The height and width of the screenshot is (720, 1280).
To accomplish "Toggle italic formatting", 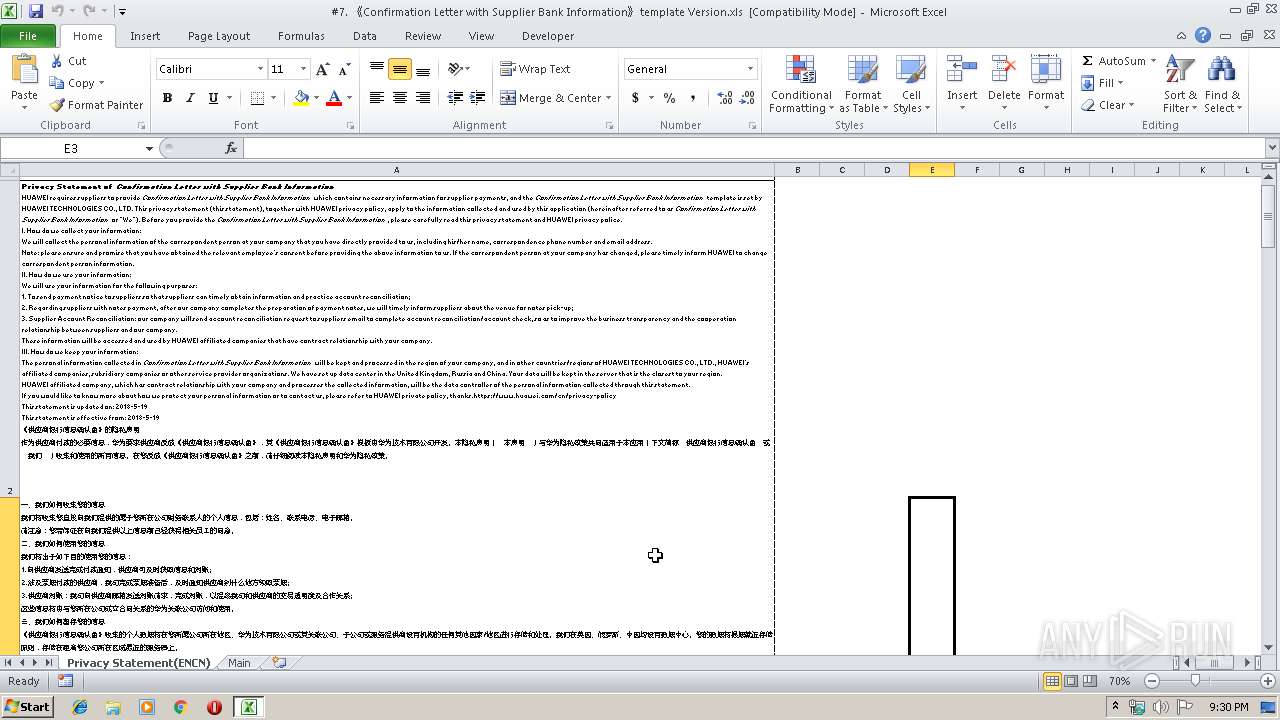I will [190, 98].
